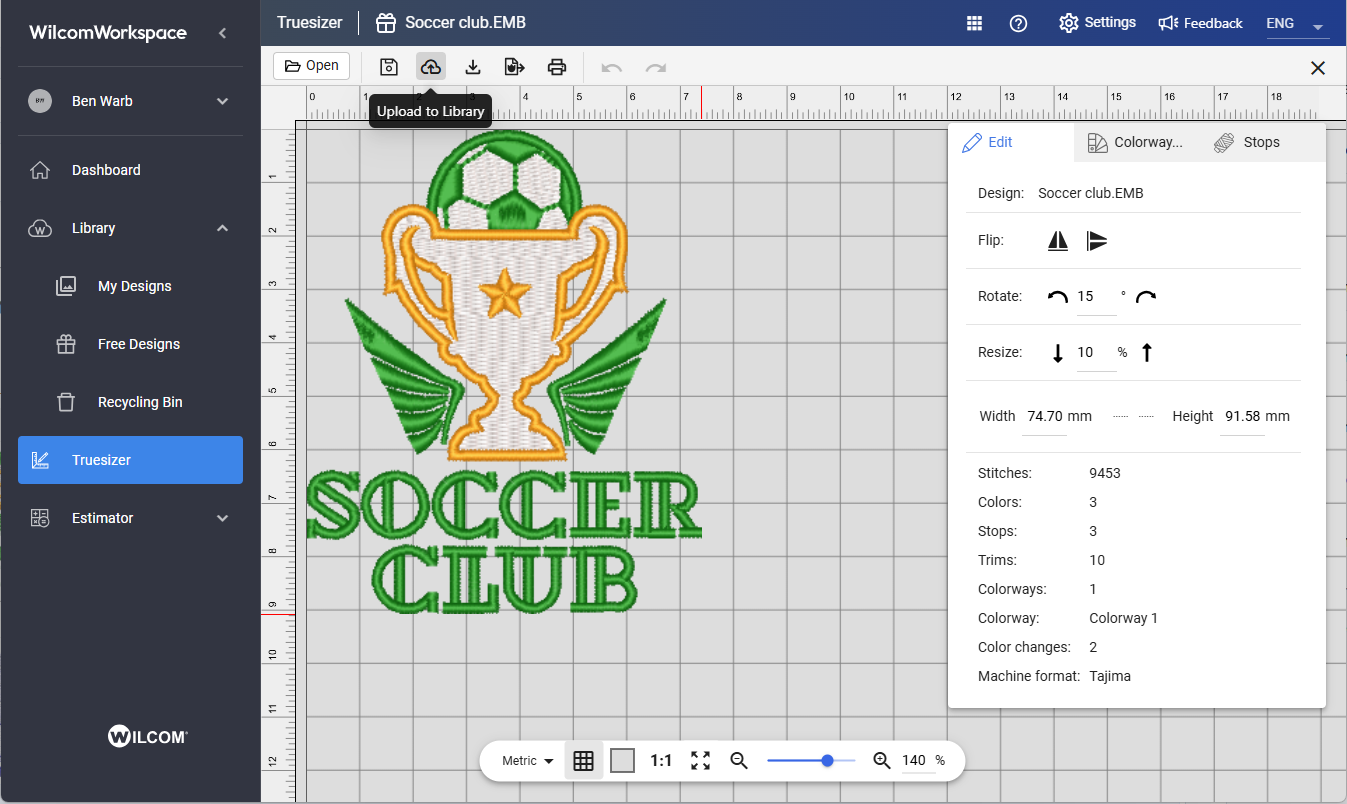The width and height of the screenshot is (1347, 804).
Task: Click the Open button
Action: 311,66
